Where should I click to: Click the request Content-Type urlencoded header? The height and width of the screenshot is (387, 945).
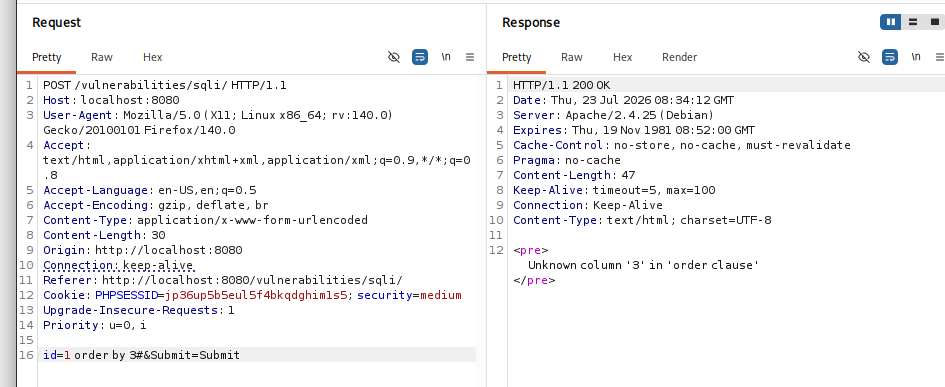[205, 220]
